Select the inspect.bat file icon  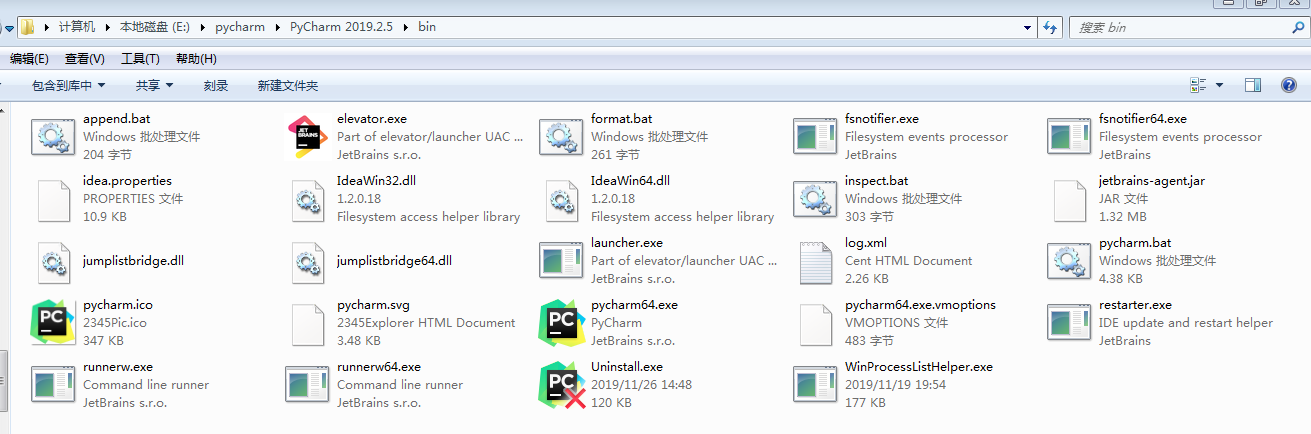click(x=814, y=199)
